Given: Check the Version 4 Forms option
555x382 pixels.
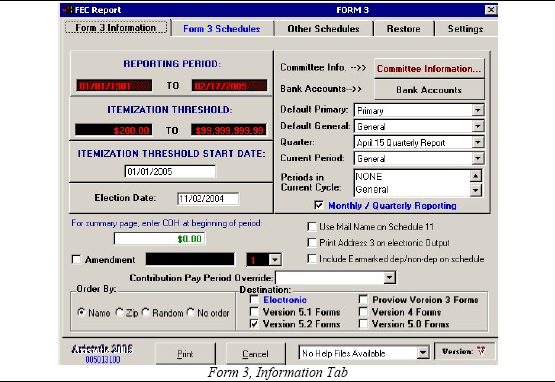Looking at the screenshot, I should pos(363,312).
